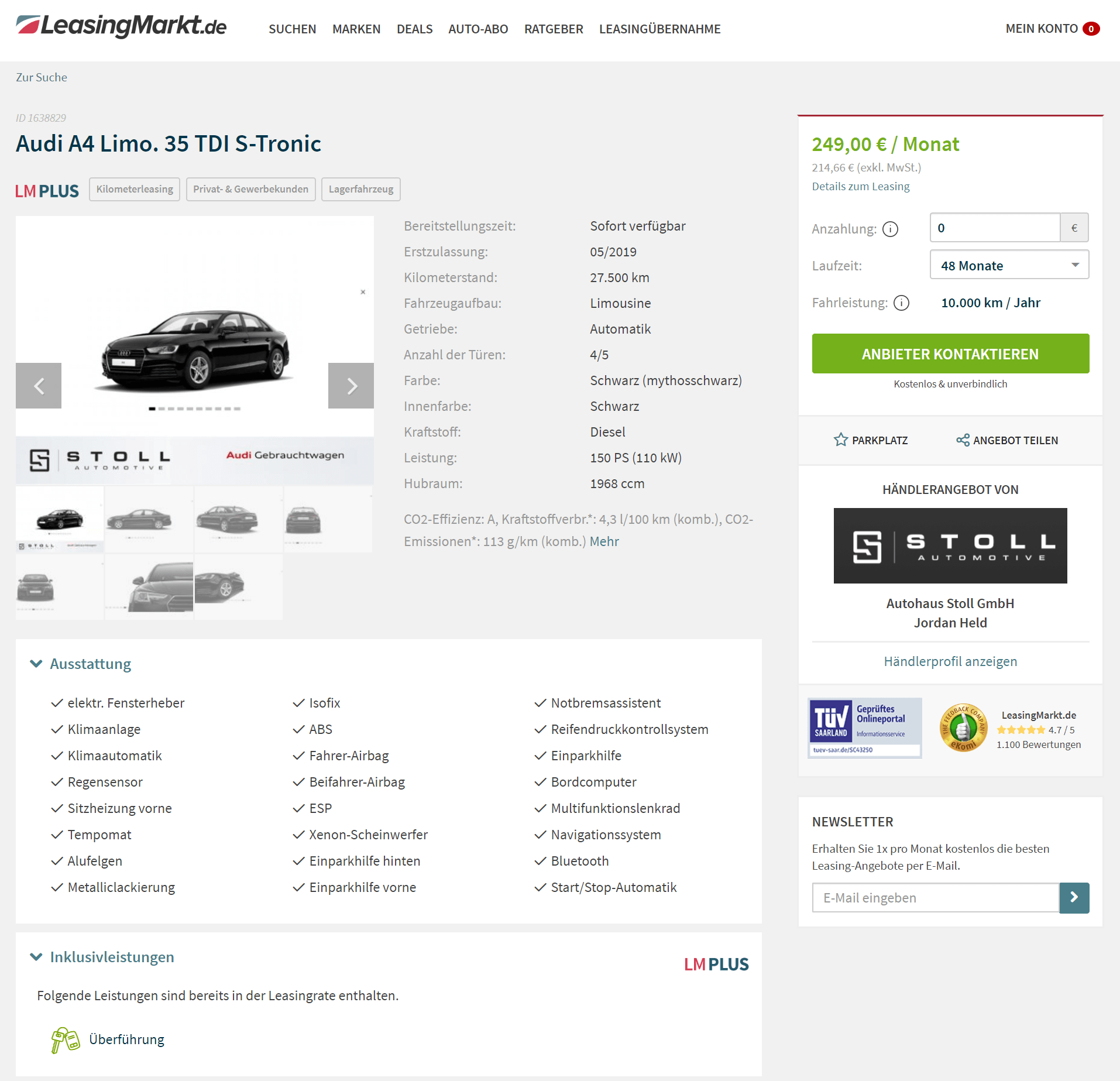The image size is (1120, 1081).
Task: Submit newsletter with arrow button
Action: (1074, 898)
